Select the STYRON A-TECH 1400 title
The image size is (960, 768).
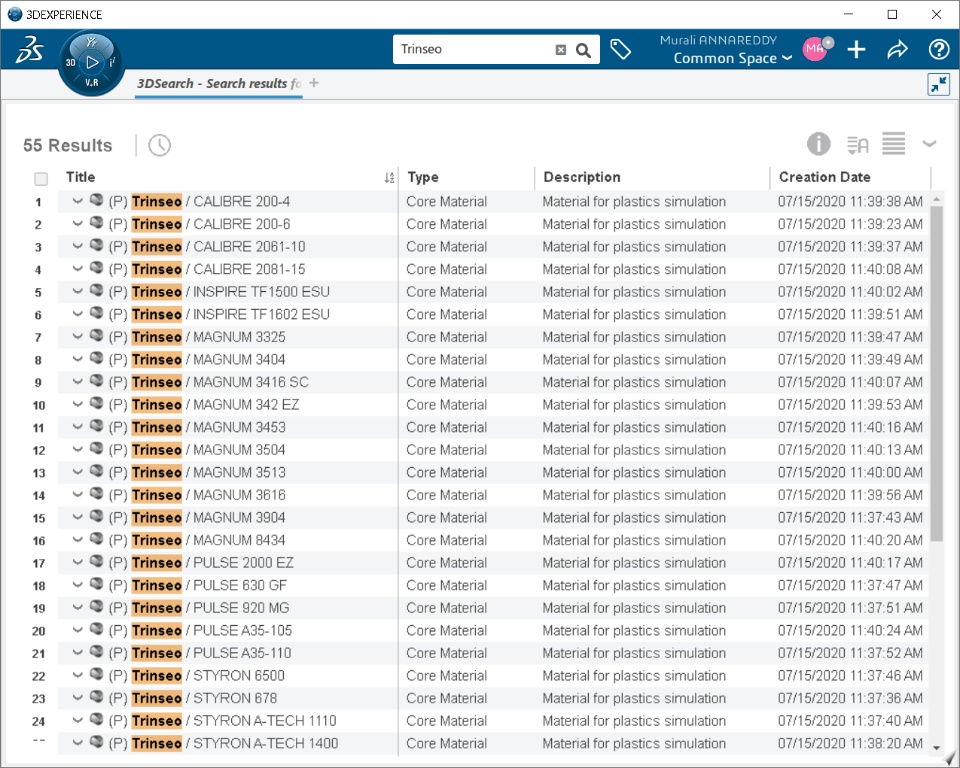223,744
